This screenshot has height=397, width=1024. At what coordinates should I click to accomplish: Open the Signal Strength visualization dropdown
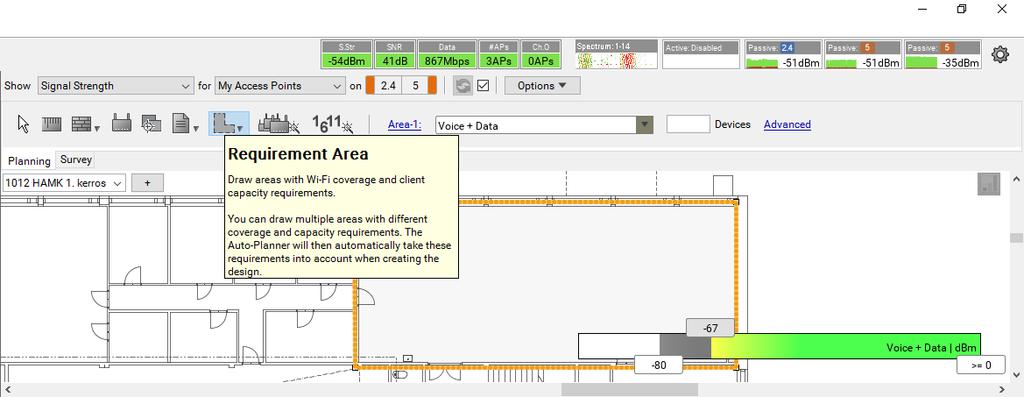pyautogui.click(x=115, y=86)
